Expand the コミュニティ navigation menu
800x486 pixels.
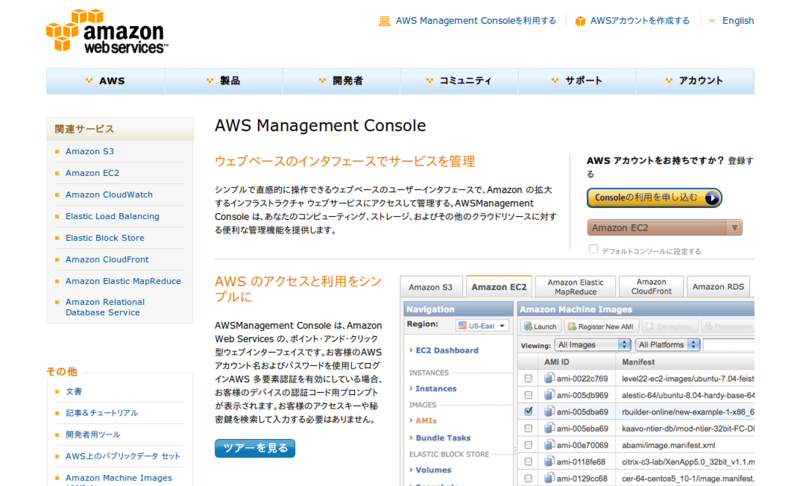click(459, 81)
